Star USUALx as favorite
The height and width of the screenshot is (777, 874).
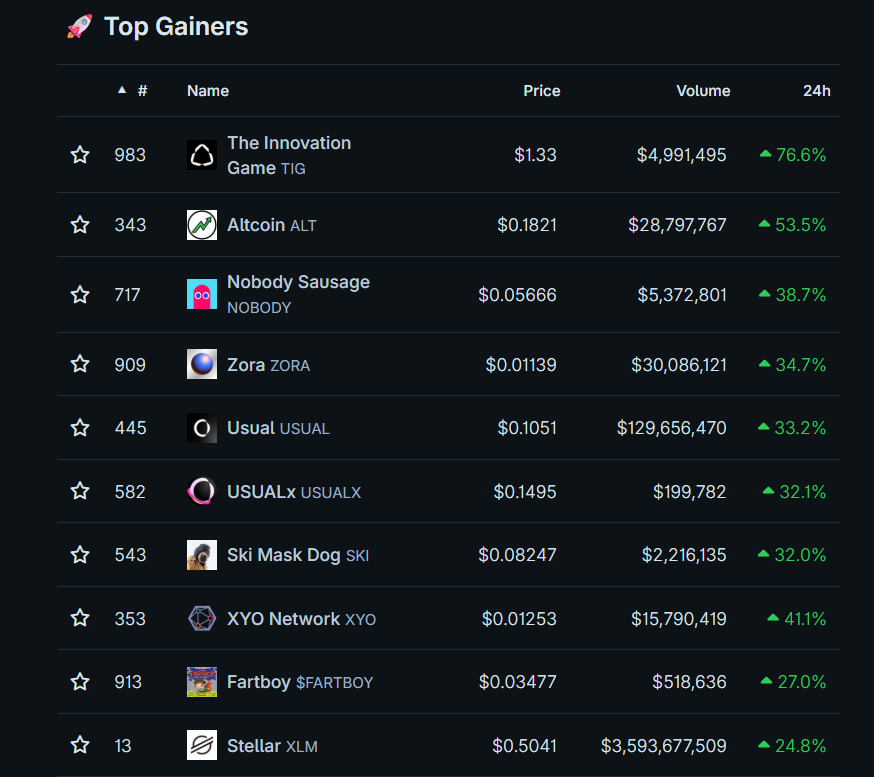pyautogui.click(x=80, y=491)
